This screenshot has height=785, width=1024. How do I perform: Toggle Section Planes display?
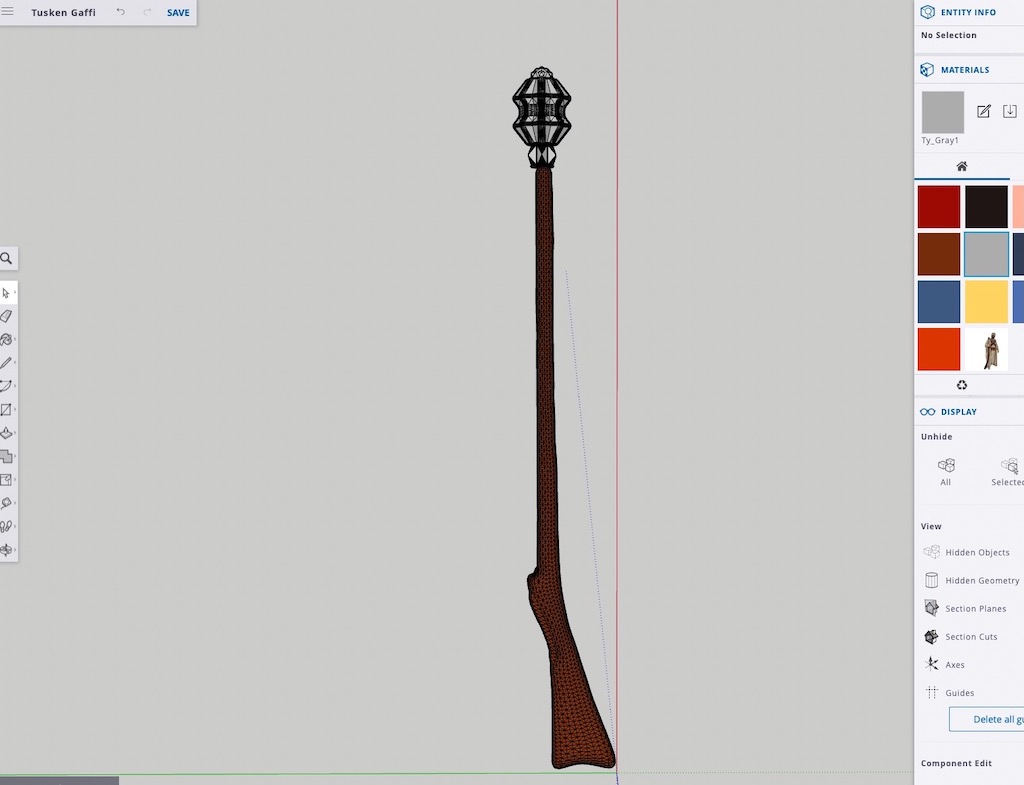coord(965,609)
